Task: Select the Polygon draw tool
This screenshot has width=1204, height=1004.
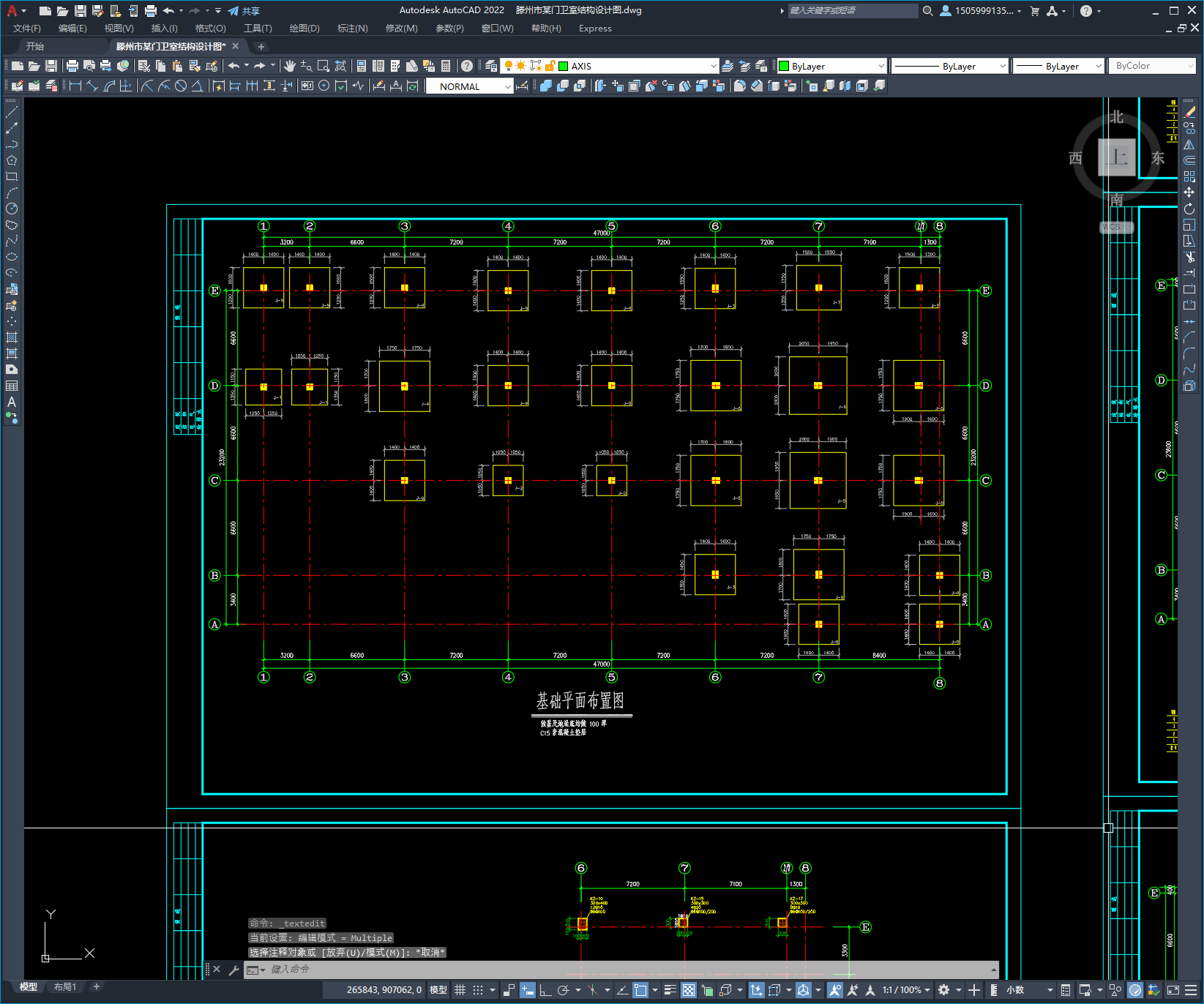Action: pyautogui.click(x=12, y=160)
